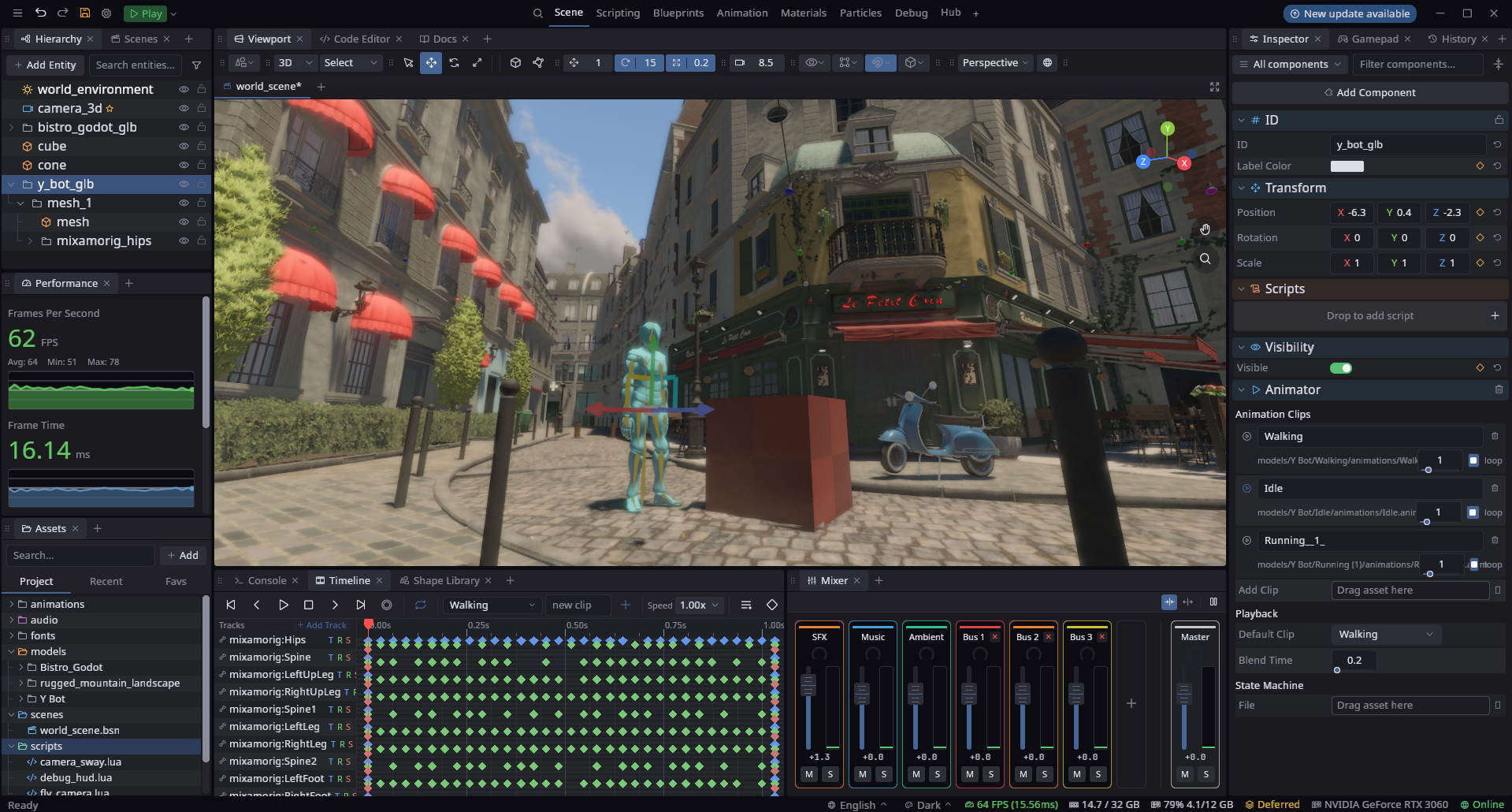
Task: Toggle timeline loop playback
Action: (421, 605)
